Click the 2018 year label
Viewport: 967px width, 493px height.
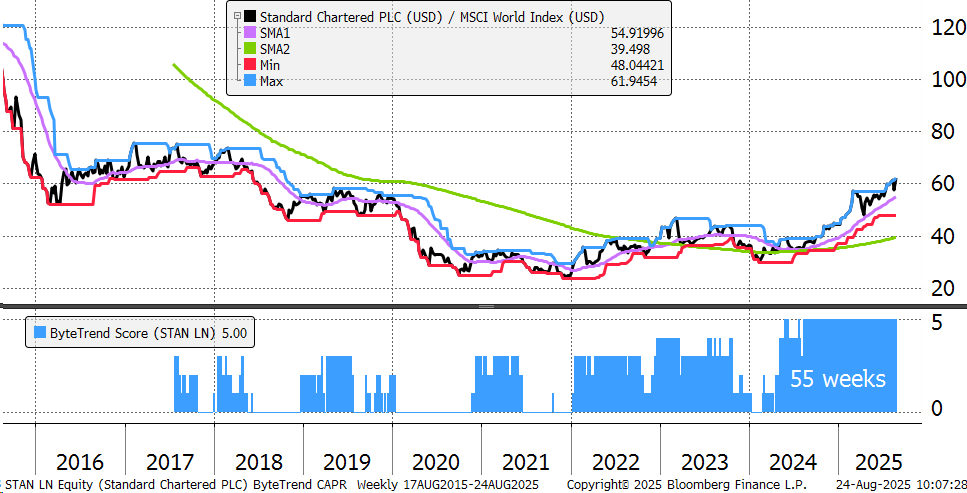[x=260, y=462]
